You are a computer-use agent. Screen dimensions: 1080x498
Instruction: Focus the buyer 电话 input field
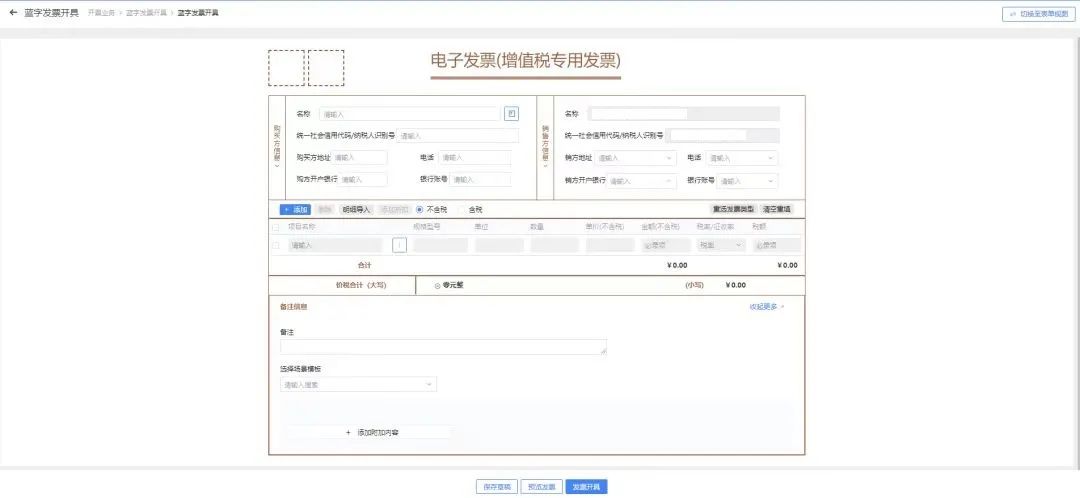[x=475, y=158]
